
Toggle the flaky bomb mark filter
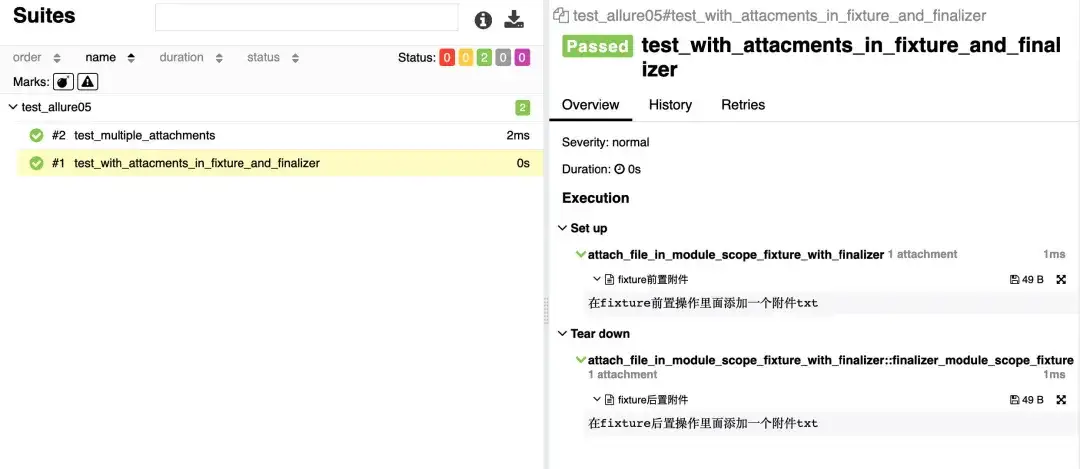point(64,82)
